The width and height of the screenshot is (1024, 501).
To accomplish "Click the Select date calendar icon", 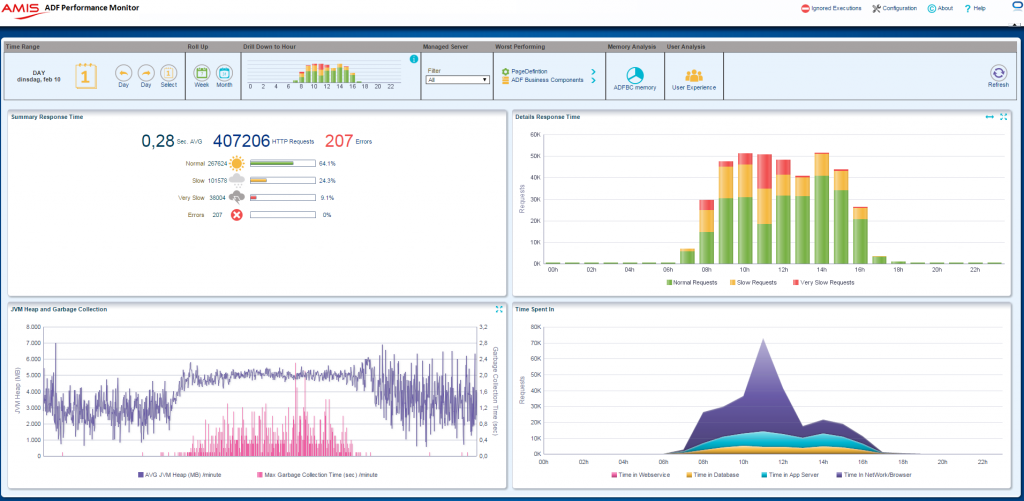I will [168, 73].
